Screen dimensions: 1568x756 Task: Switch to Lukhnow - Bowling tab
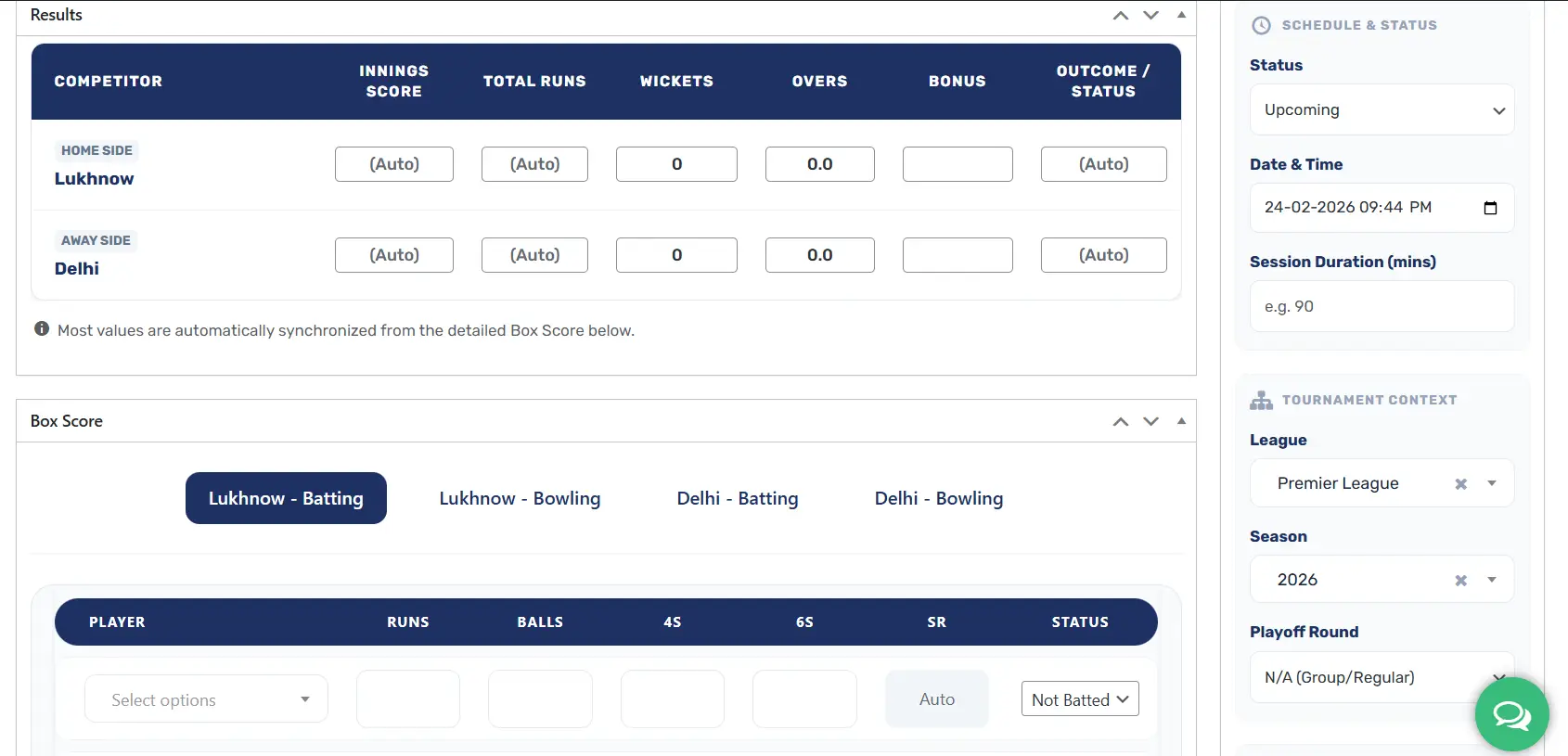click(520, 498)
